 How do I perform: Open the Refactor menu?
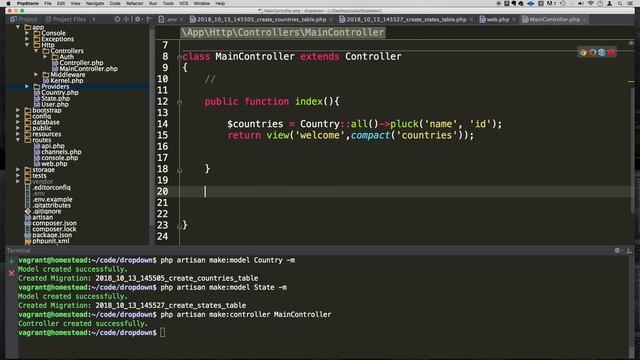tap(134, 3)
